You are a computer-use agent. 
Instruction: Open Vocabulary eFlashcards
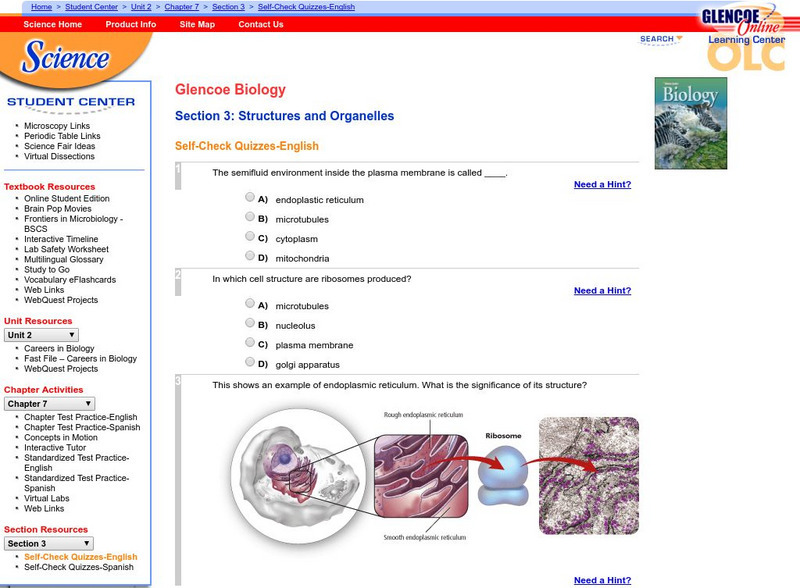tap(70, 280)
